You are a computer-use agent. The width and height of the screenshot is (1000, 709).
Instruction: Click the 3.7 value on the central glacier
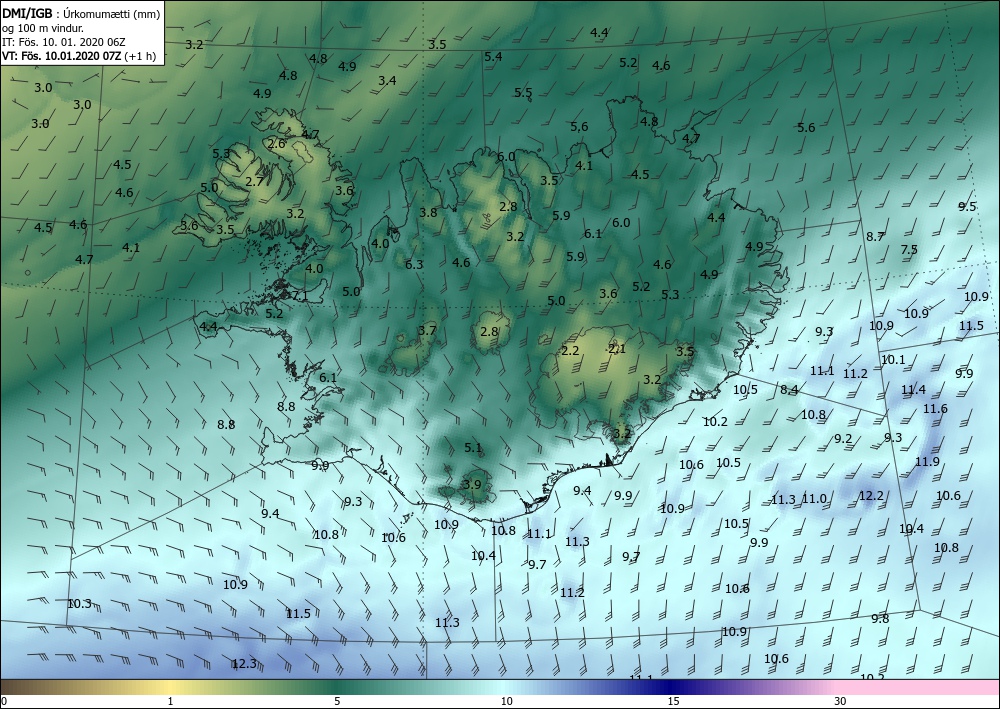[x=427, y=330]
